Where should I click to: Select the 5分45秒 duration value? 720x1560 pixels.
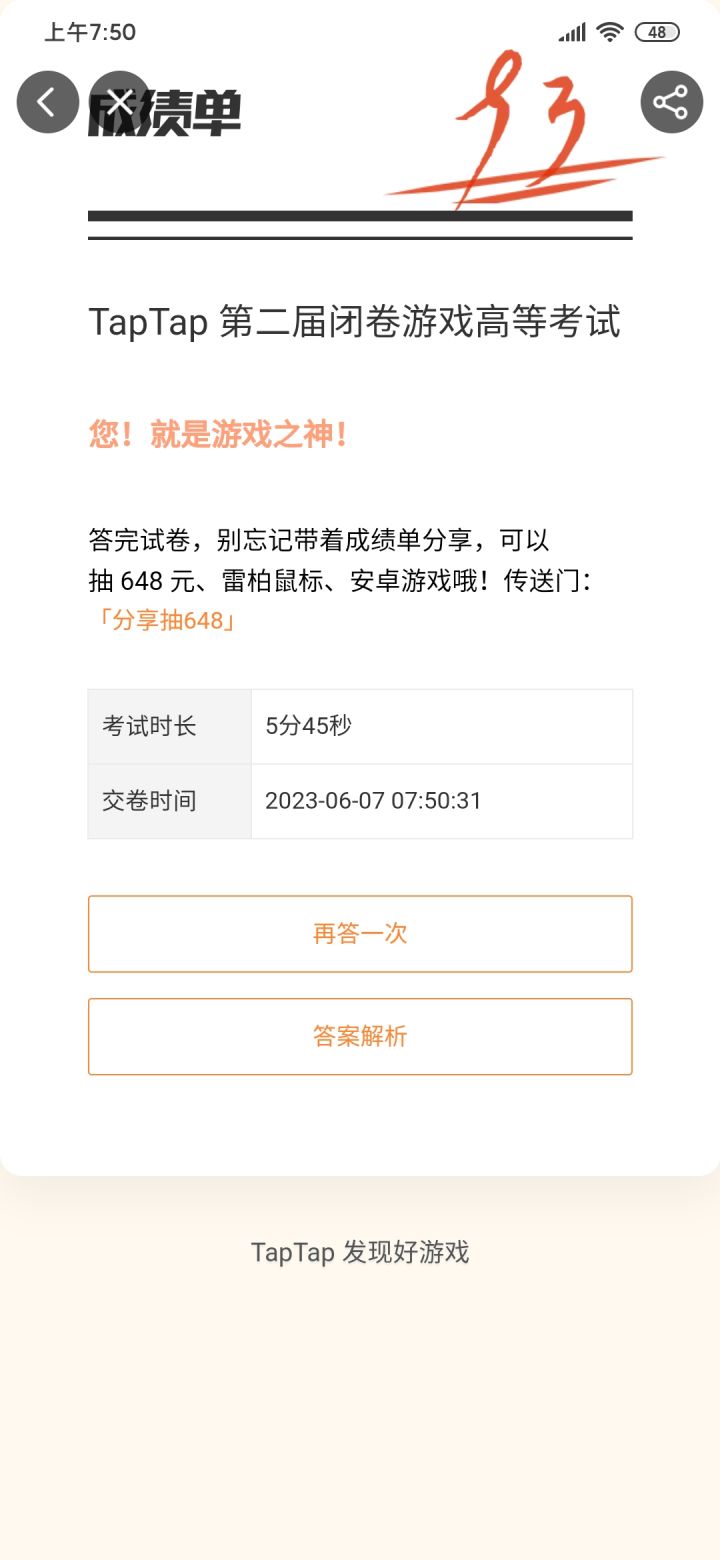308,727
